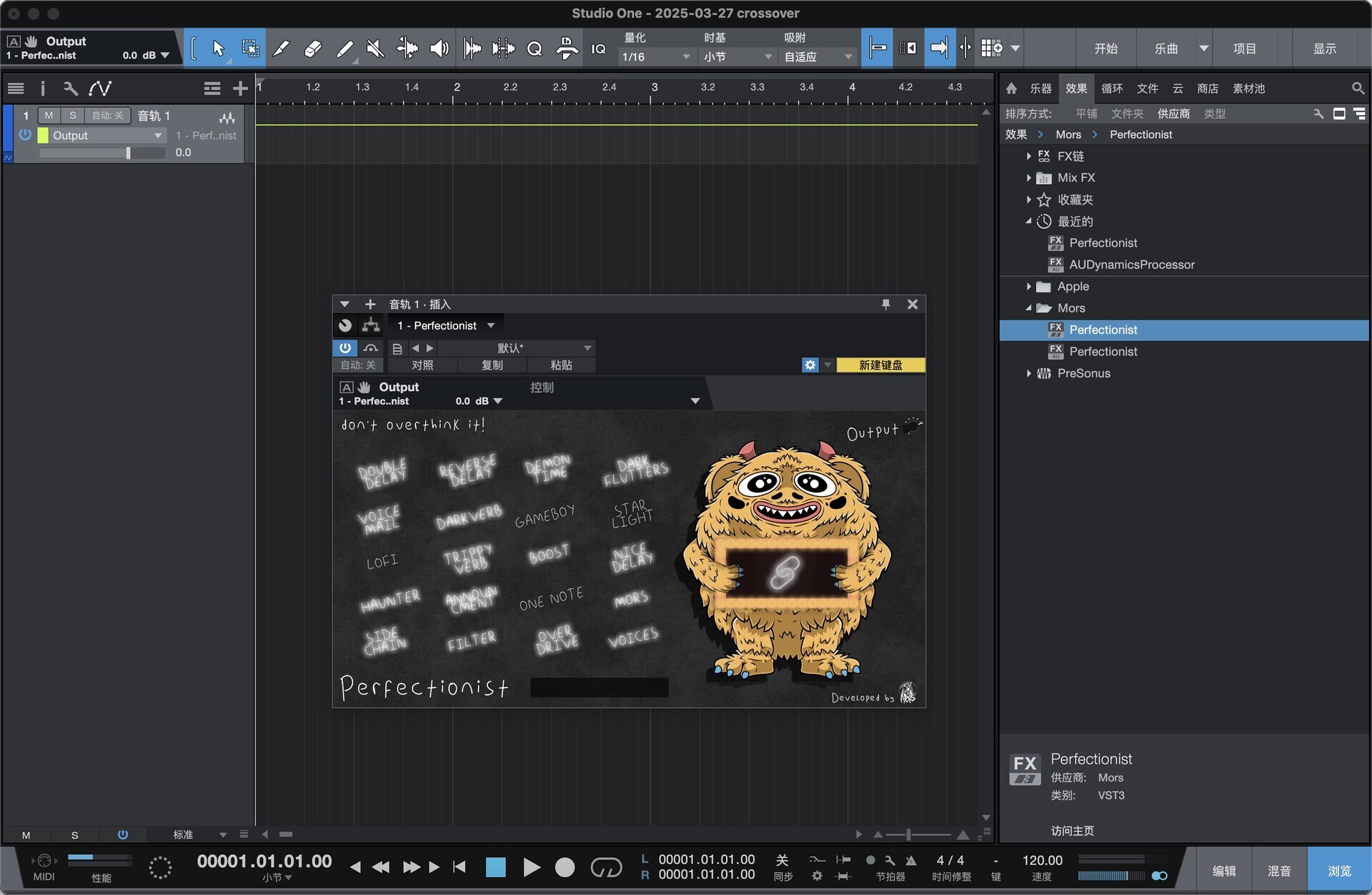This screenshot has height=895, width=1372.
Task: Select the Arrow tool
Action: (x=218, y=48)
